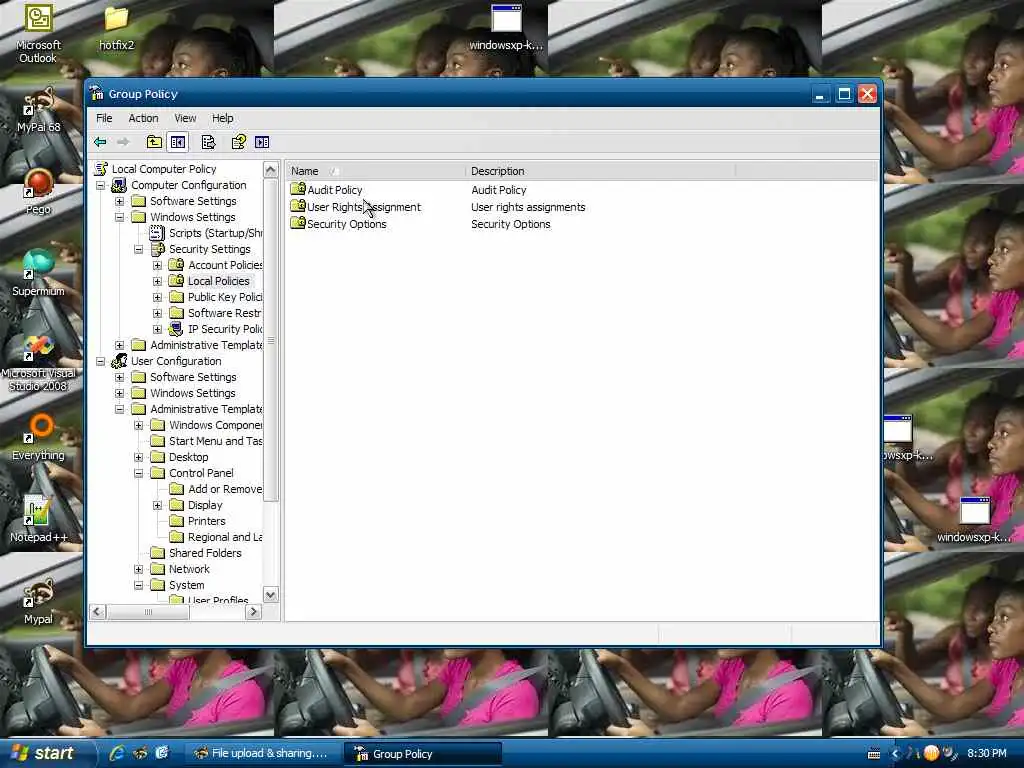
Task: Select Scripts (Startup/Shutdown) tree node
Action: [x=216, y=233]
